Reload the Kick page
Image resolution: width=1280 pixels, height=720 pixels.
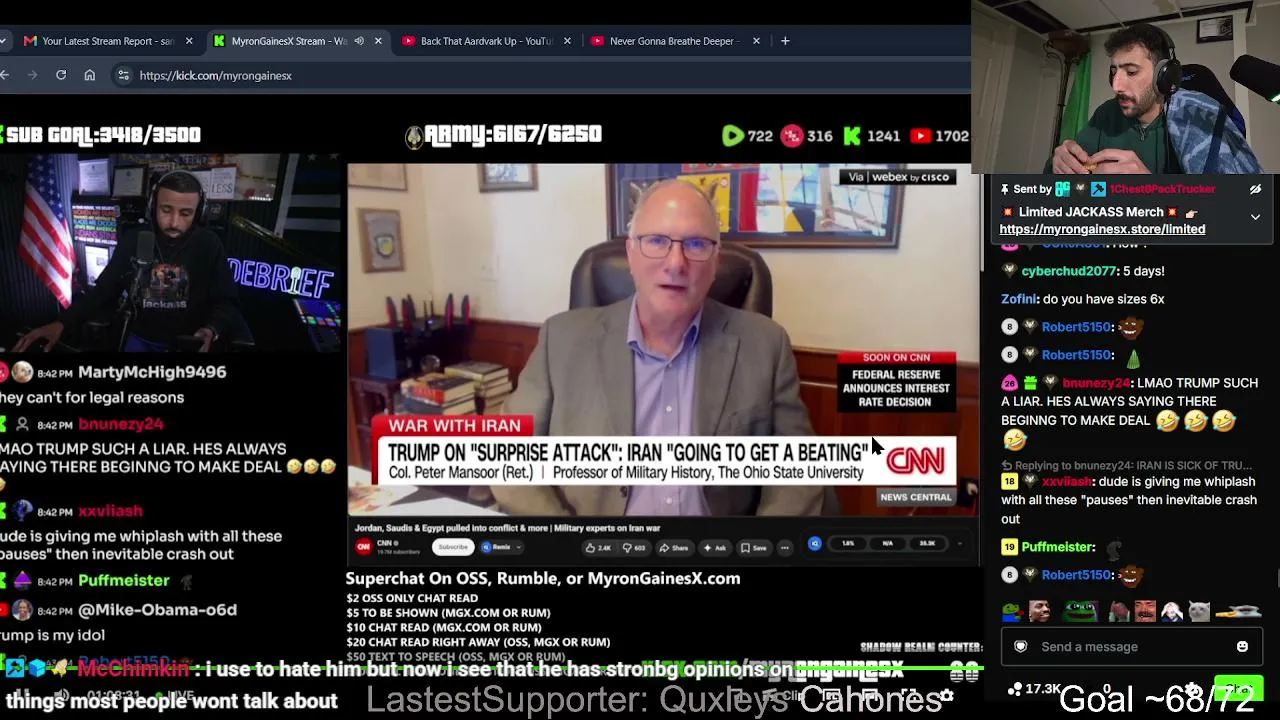61,75
